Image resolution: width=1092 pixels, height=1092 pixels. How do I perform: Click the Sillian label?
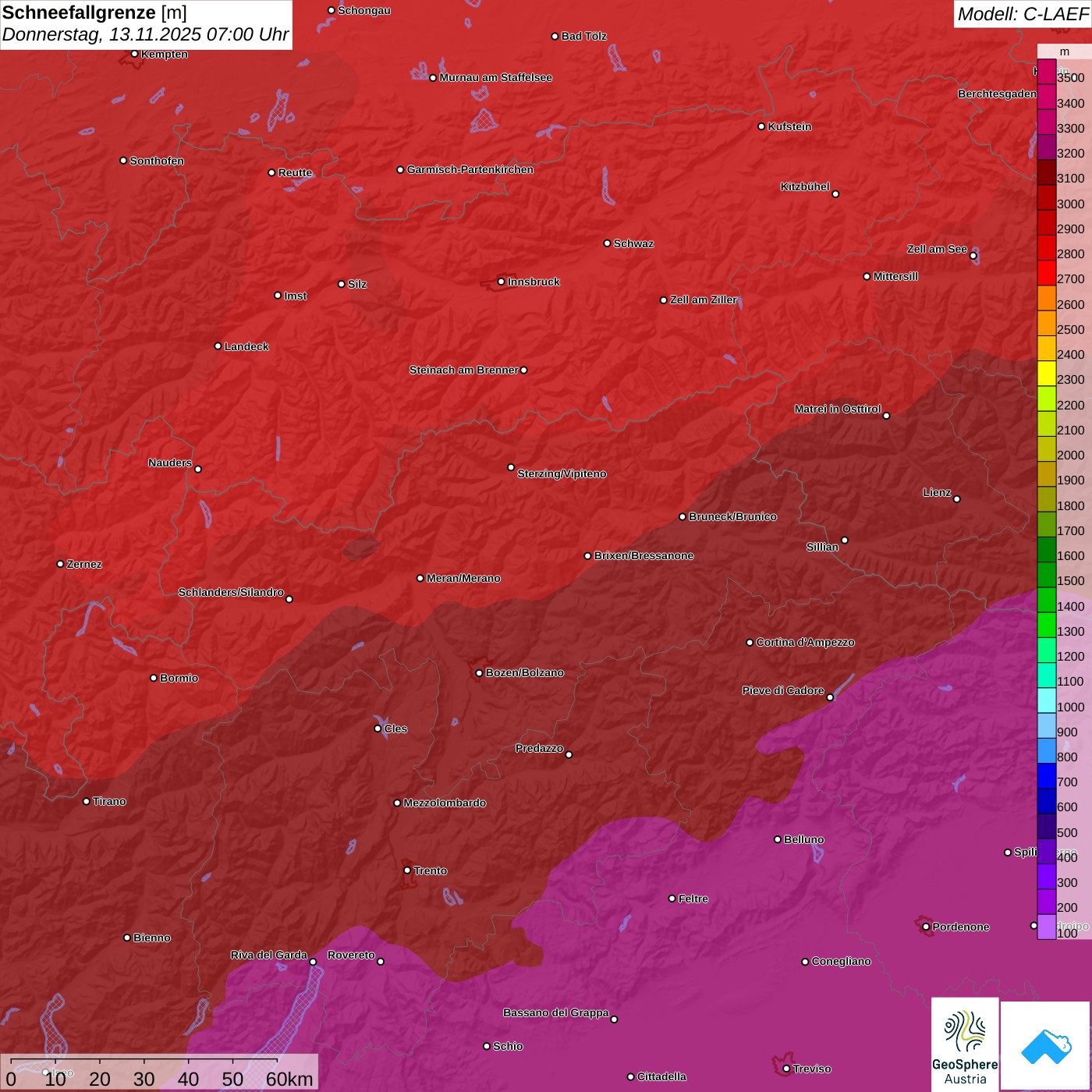pos(822,547)
